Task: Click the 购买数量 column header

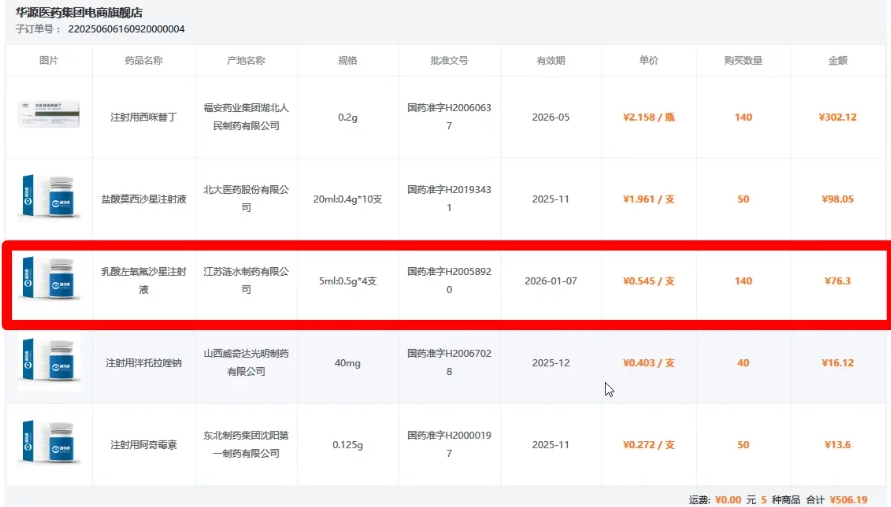Action: click(743, 60)
